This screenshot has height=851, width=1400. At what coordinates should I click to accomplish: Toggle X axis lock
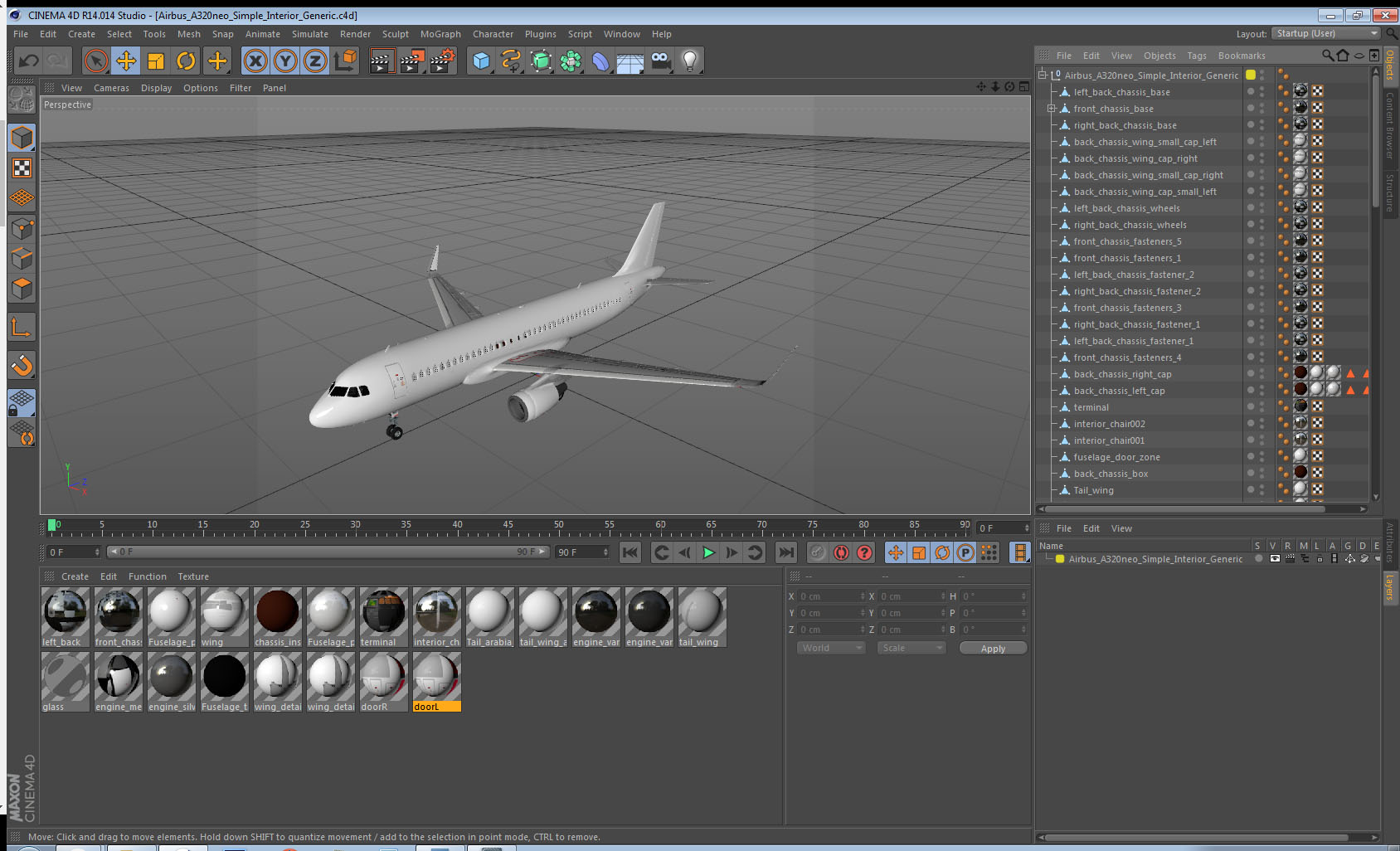point(255,61)
